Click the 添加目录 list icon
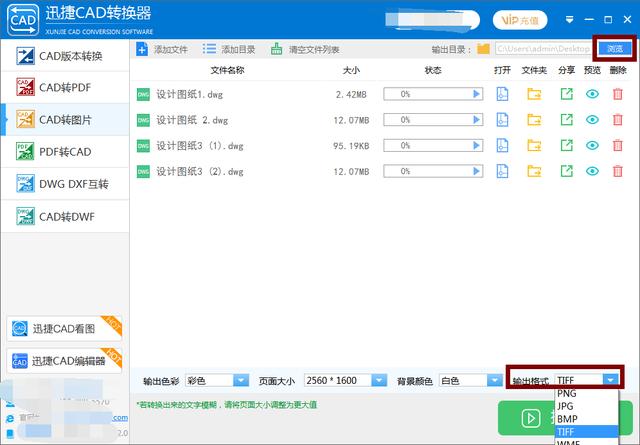640x445 pixels. pos(209,49)
